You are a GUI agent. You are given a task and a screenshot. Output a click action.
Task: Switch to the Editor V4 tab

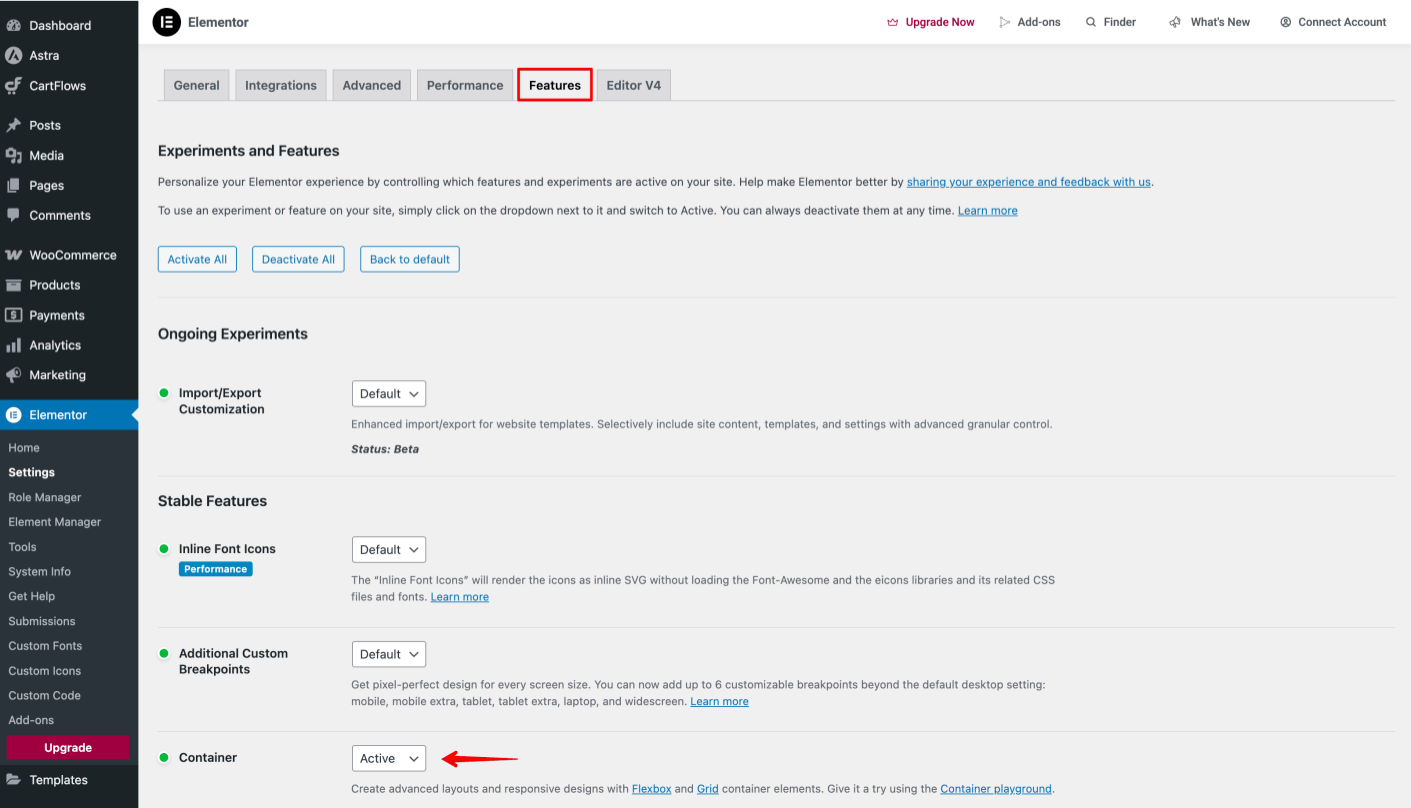tap(633, 85)
